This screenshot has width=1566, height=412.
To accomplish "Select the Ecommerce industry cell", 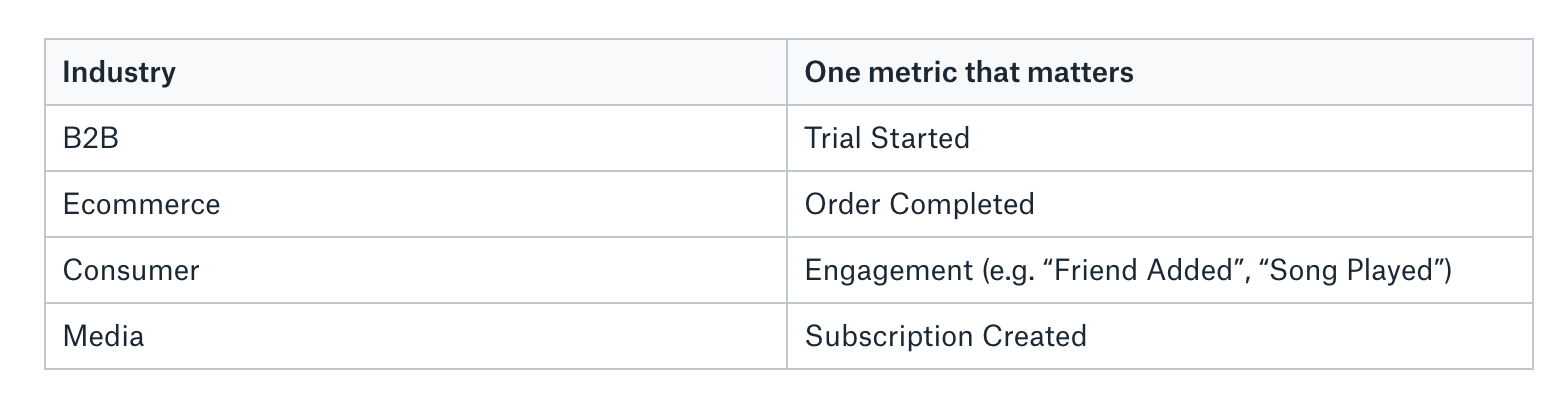I will pyautogui.click(x=141, y=204).
